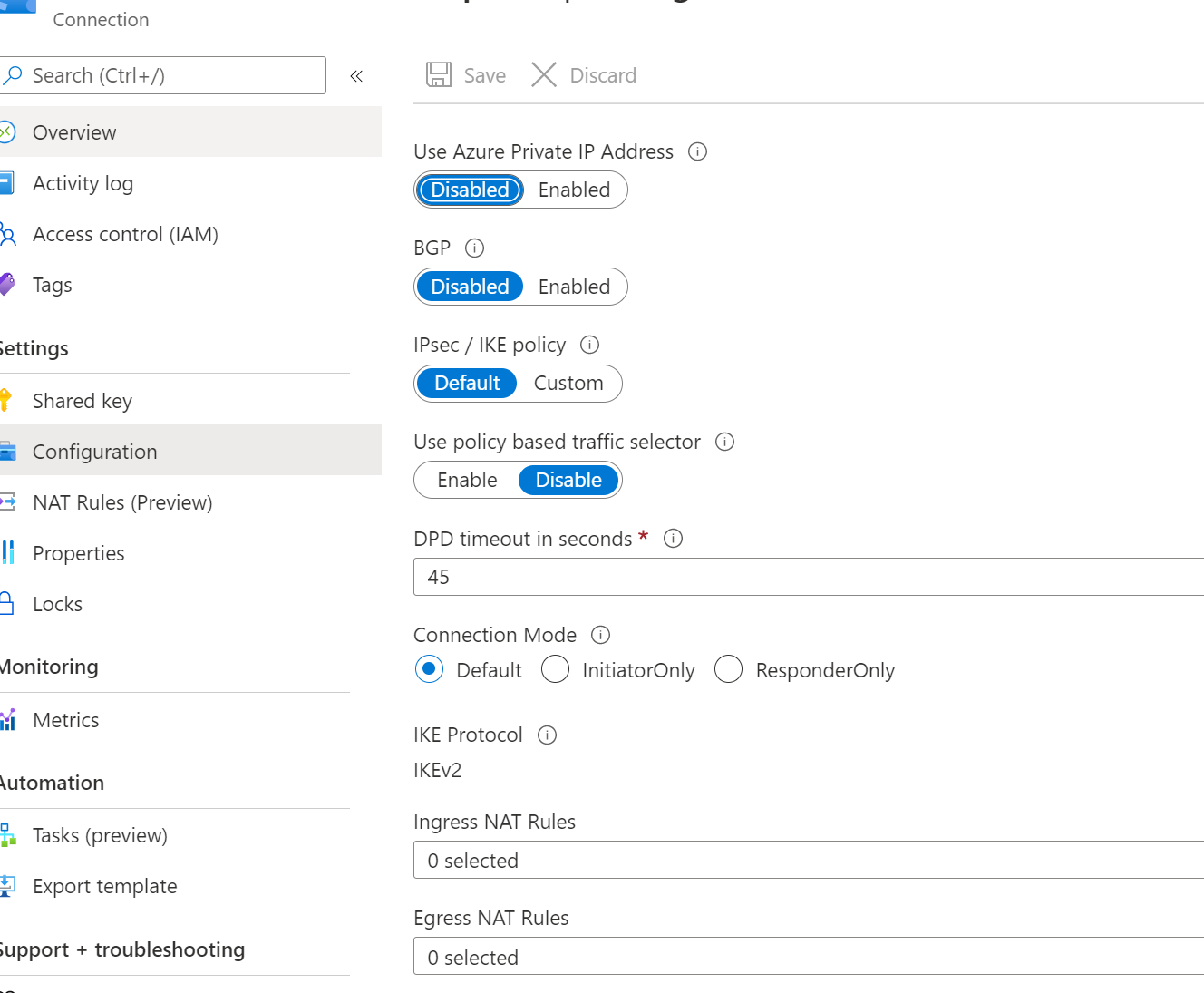Screen dimensions: 1204x993
Task: Click the Save disk icon
Action: coord(439,75)
